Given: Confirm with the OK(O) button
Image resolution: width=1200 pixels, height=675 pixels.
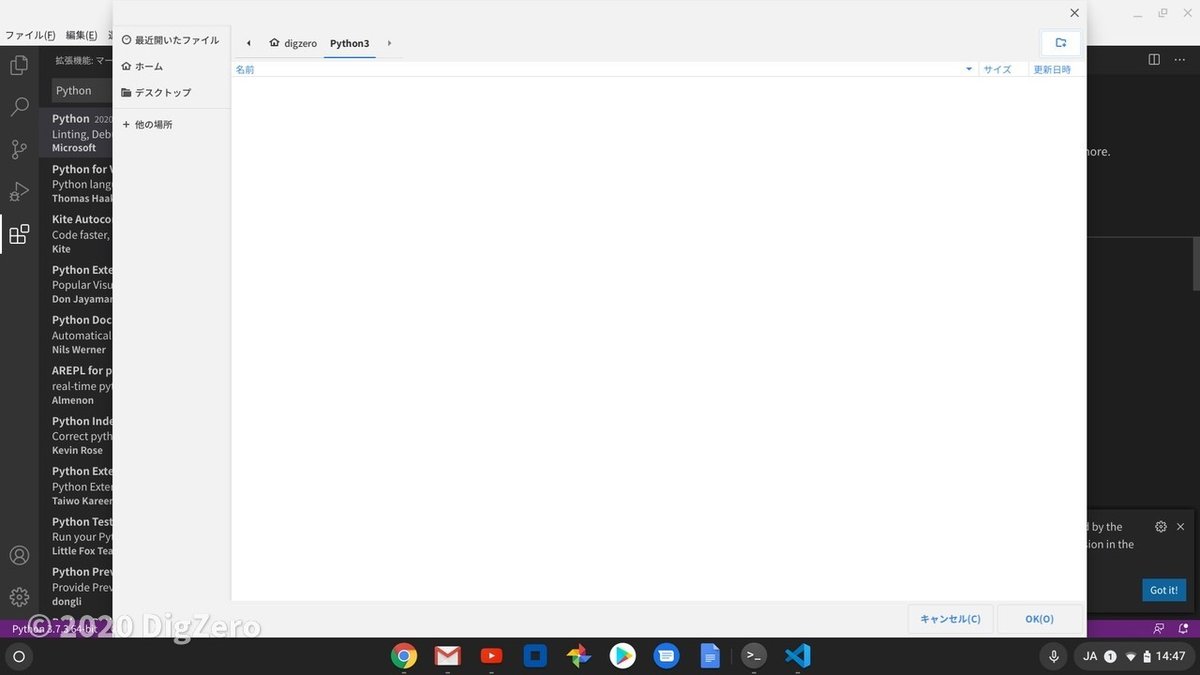Looking at the screenshot, I should point(1040,619).
